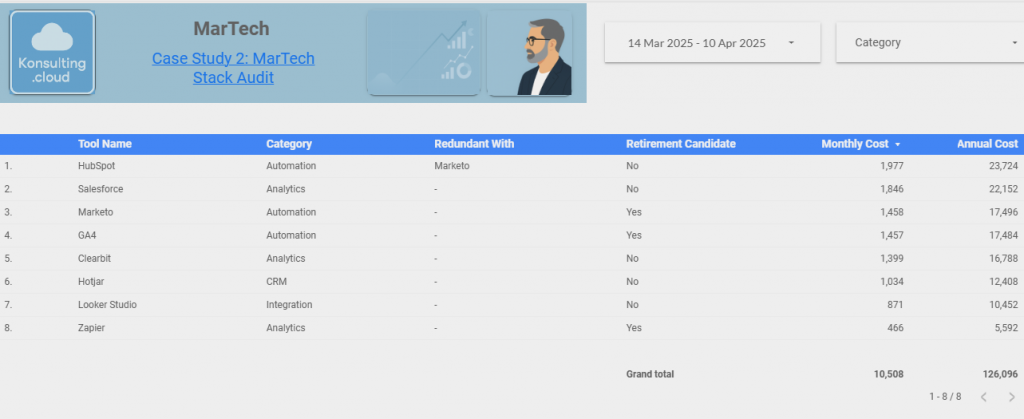The width and height of the screenshot is (1024, 419).
Task: Select the HubSpot row cell
Action: (x=97, y=166)
